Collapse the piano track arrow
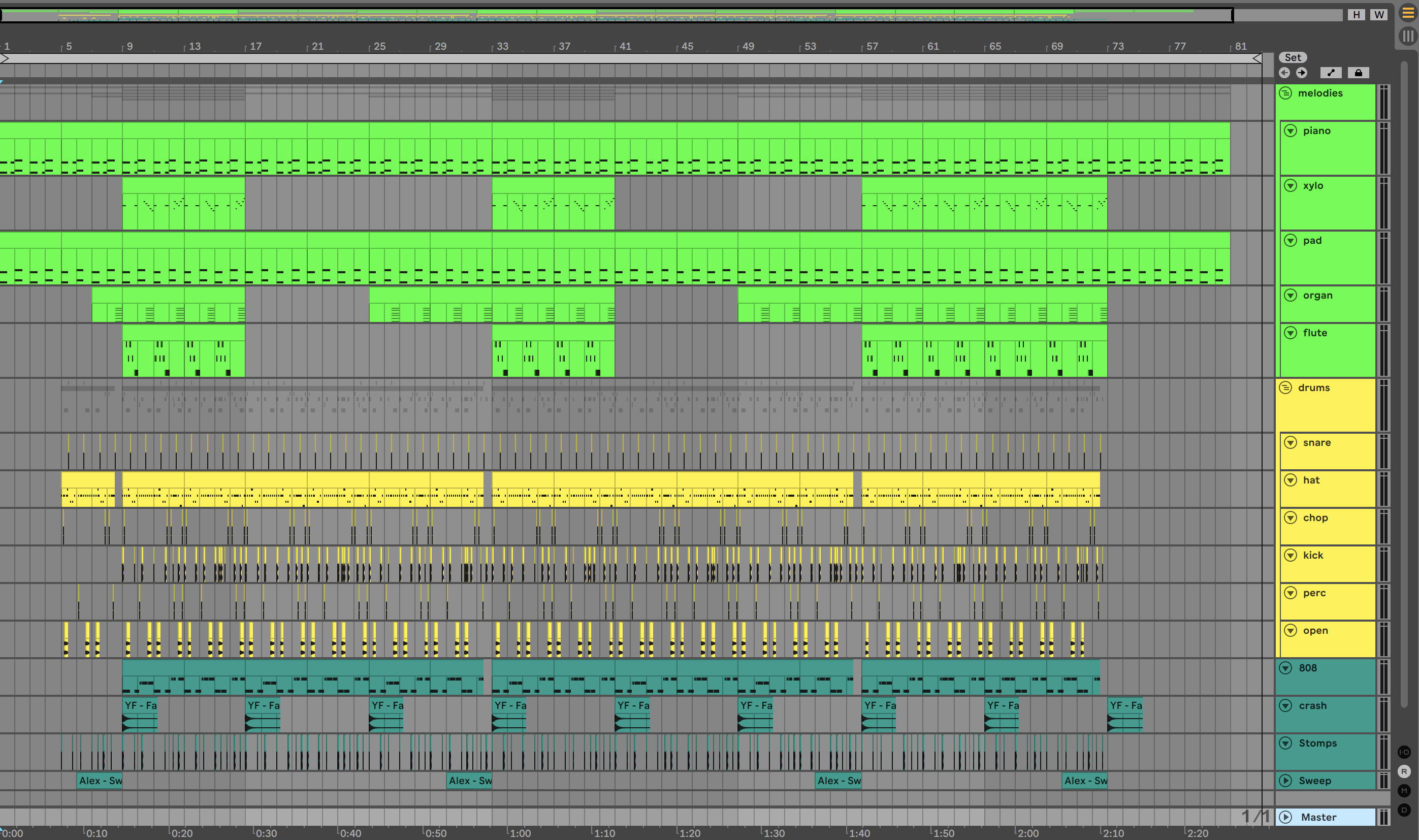Screen dimensions: 1419x840 (x=1291, y=131)
